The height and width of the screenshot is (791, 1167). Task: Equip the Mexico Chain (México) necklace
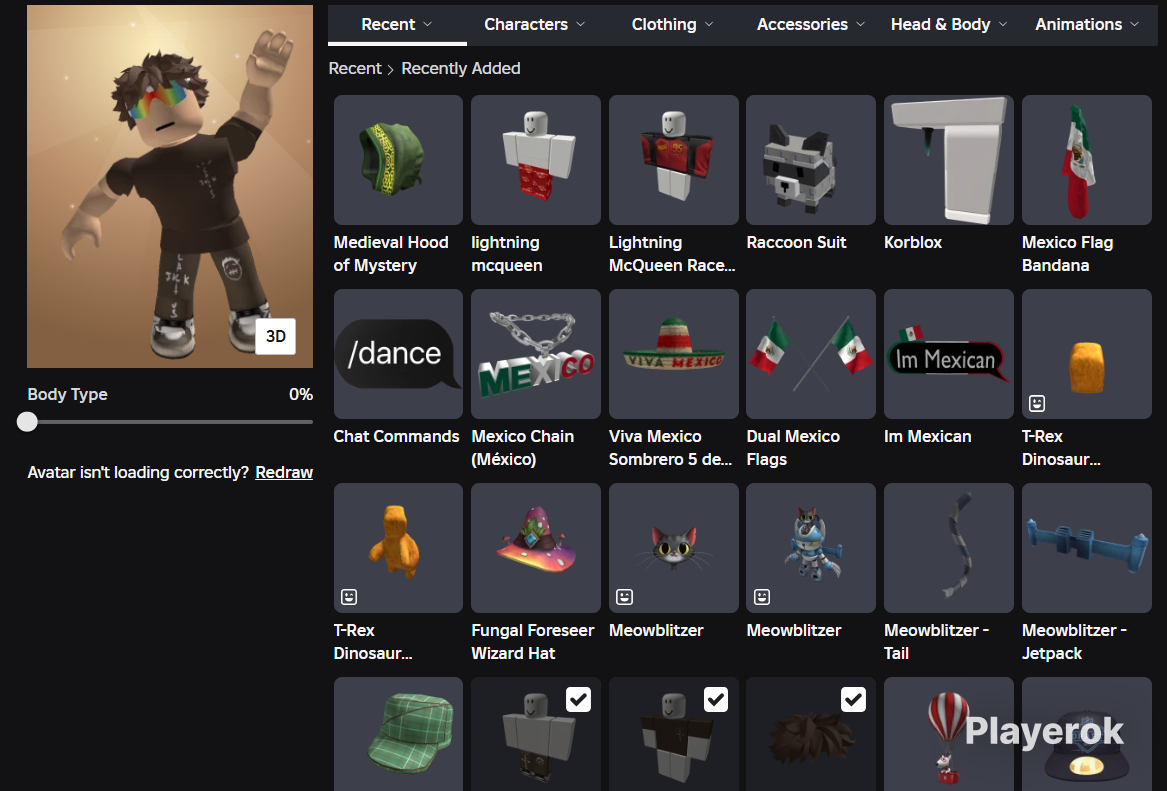pyautogui.click(x=536, y=354)
